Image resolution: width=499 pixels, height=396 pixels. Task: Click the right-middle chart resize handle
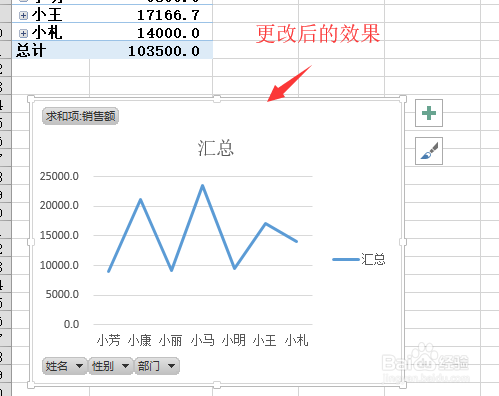point(403,242)
